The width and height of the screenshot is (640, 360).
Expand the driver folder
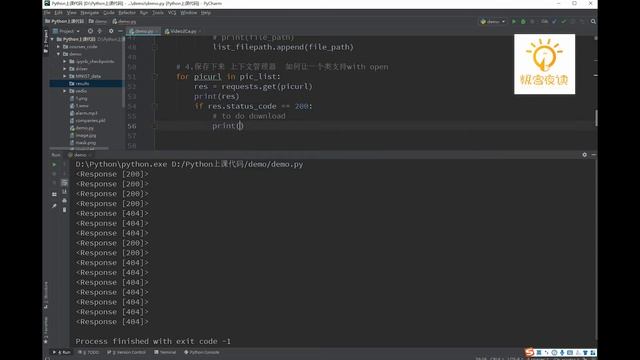pos(65,69)
